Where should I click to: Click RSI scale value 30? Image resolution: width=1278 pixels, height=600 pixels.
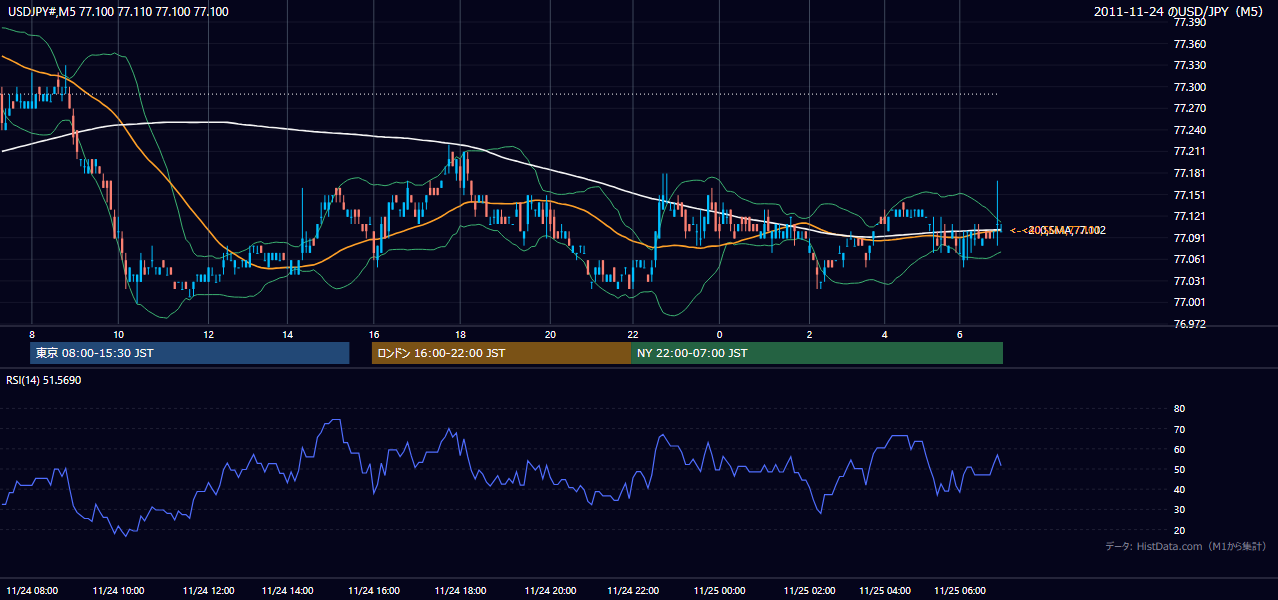click(1180, 510)
